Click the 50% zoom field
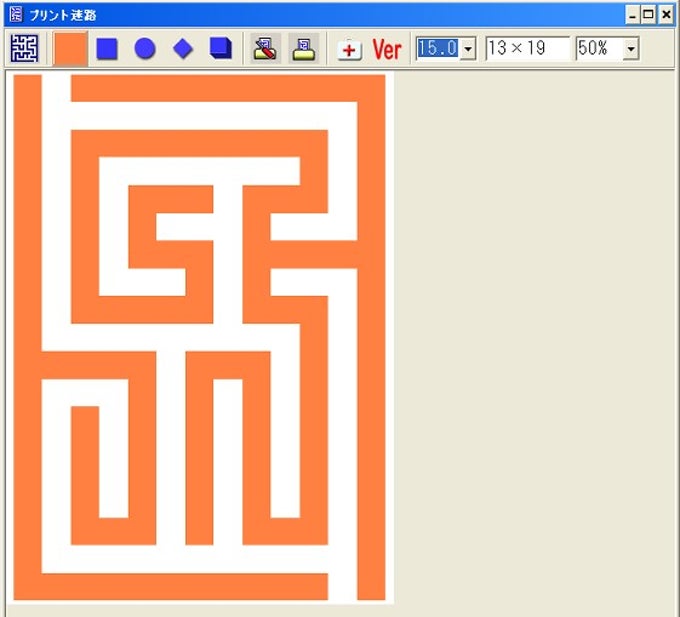680x617 pixels. [600, 48]
